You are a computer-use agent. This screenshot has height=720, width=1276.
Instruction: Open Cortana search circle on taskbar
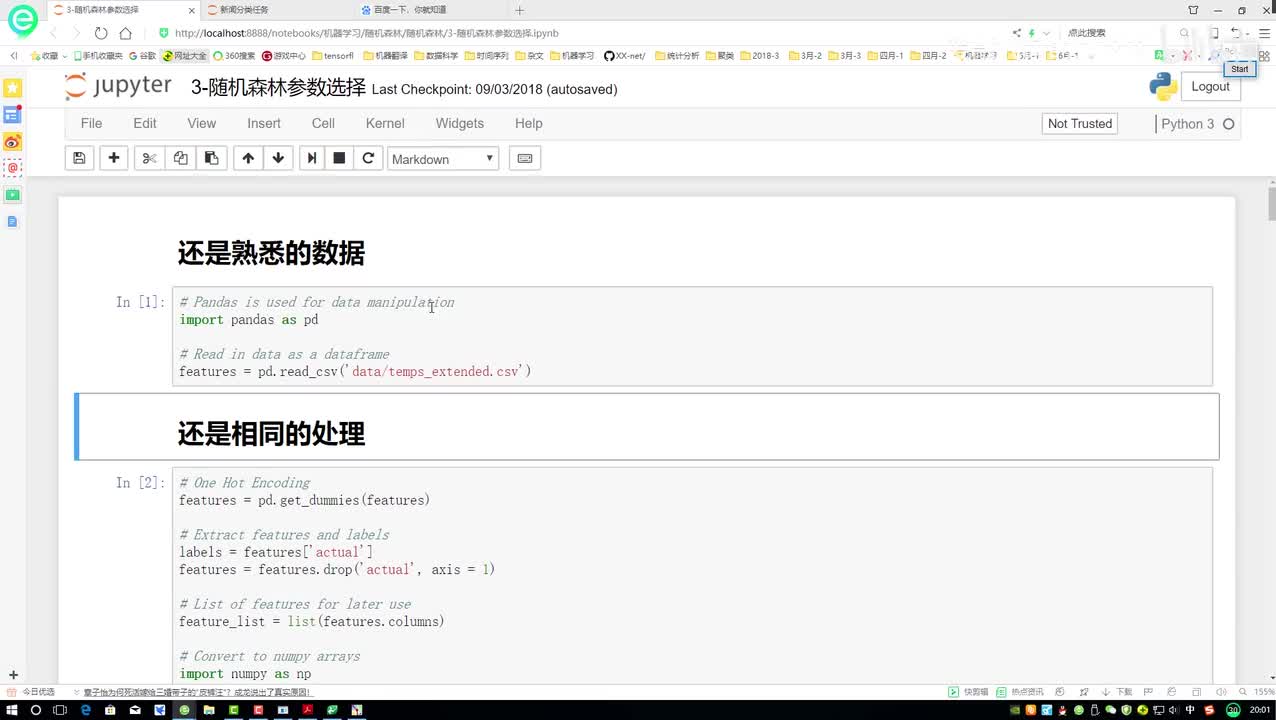click(x=36, y=710)
